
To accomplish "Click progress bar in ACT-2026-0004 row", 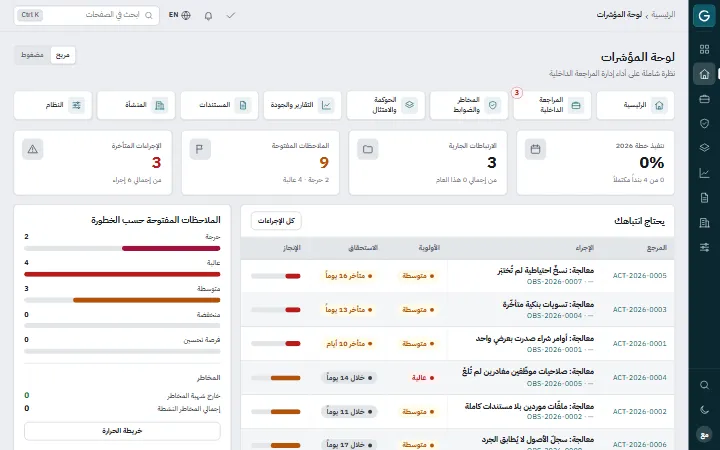I will [276, 378].
